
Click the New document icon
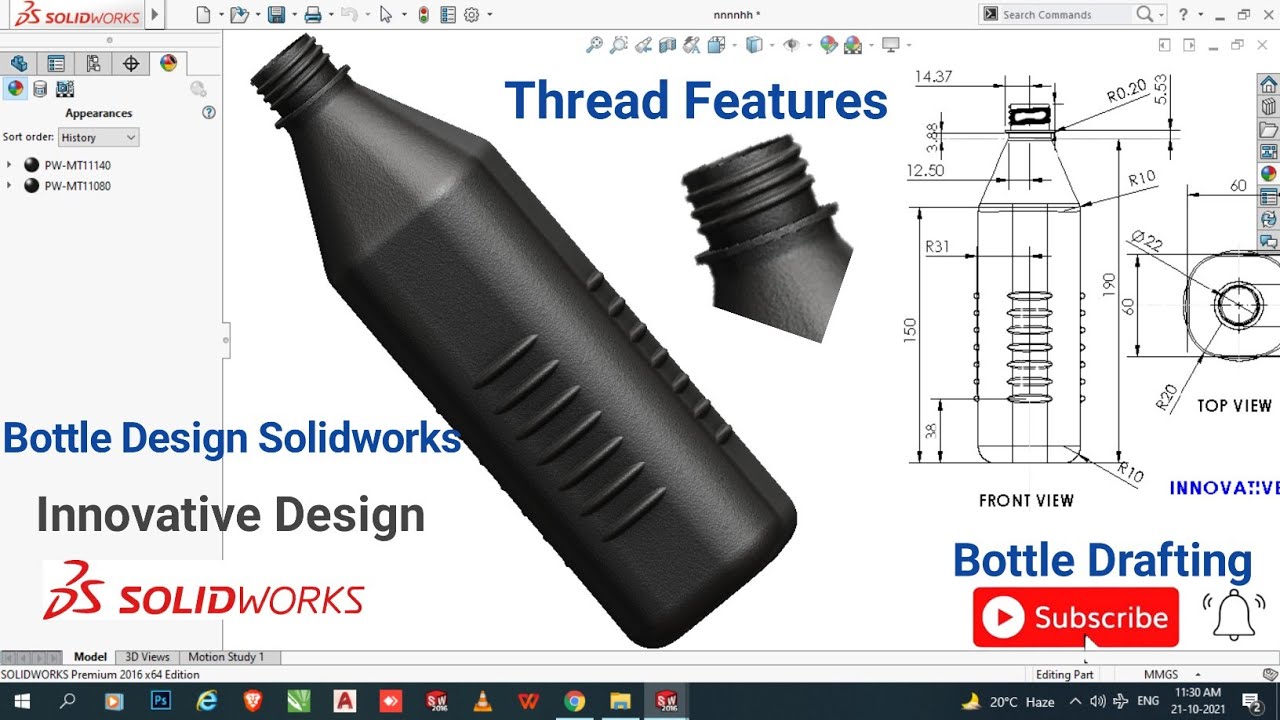(204, 15)
